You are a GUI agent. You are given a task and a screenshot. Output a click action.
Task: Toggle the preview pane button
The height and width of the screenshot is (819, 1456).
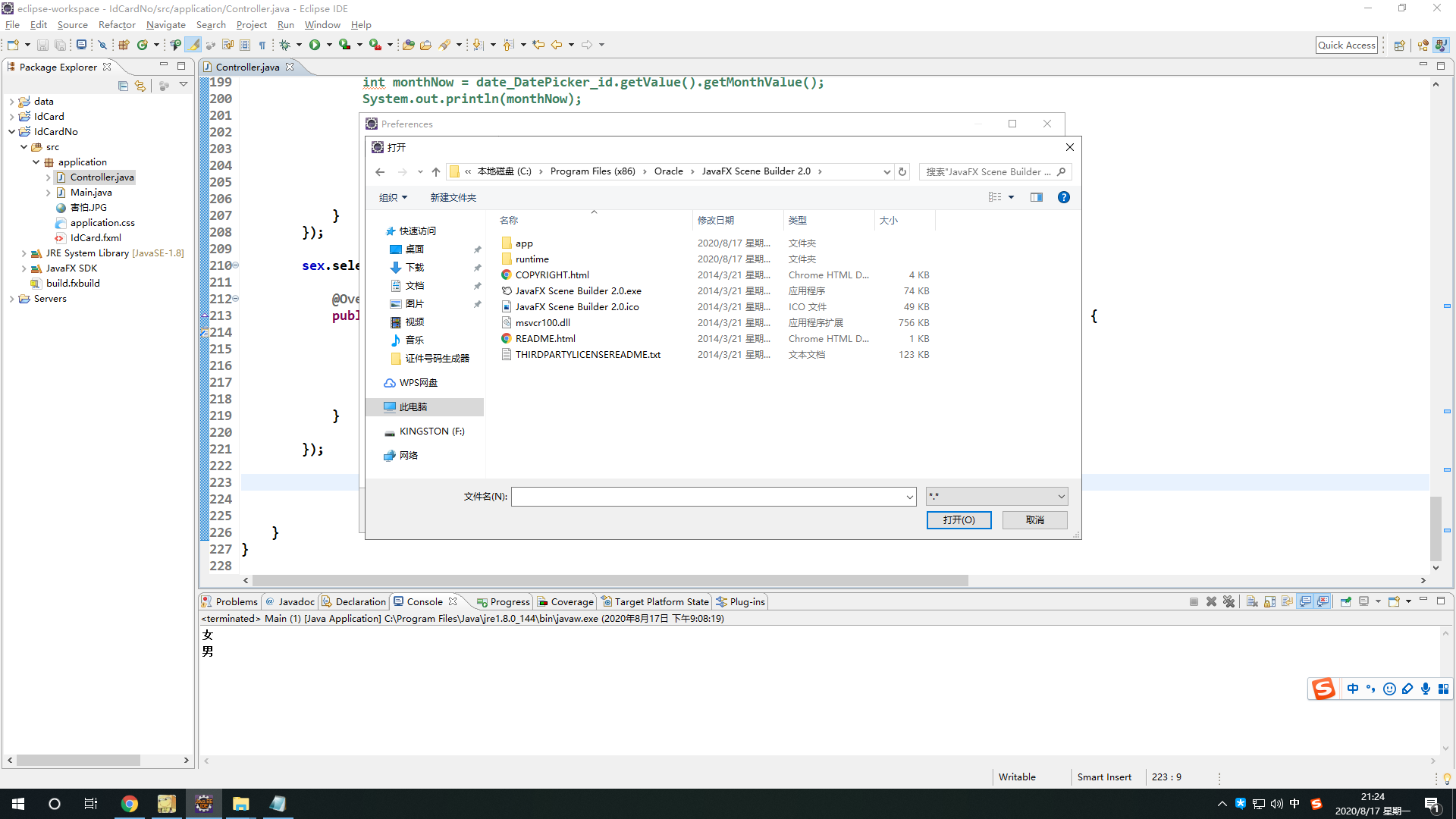point(1036,197)
